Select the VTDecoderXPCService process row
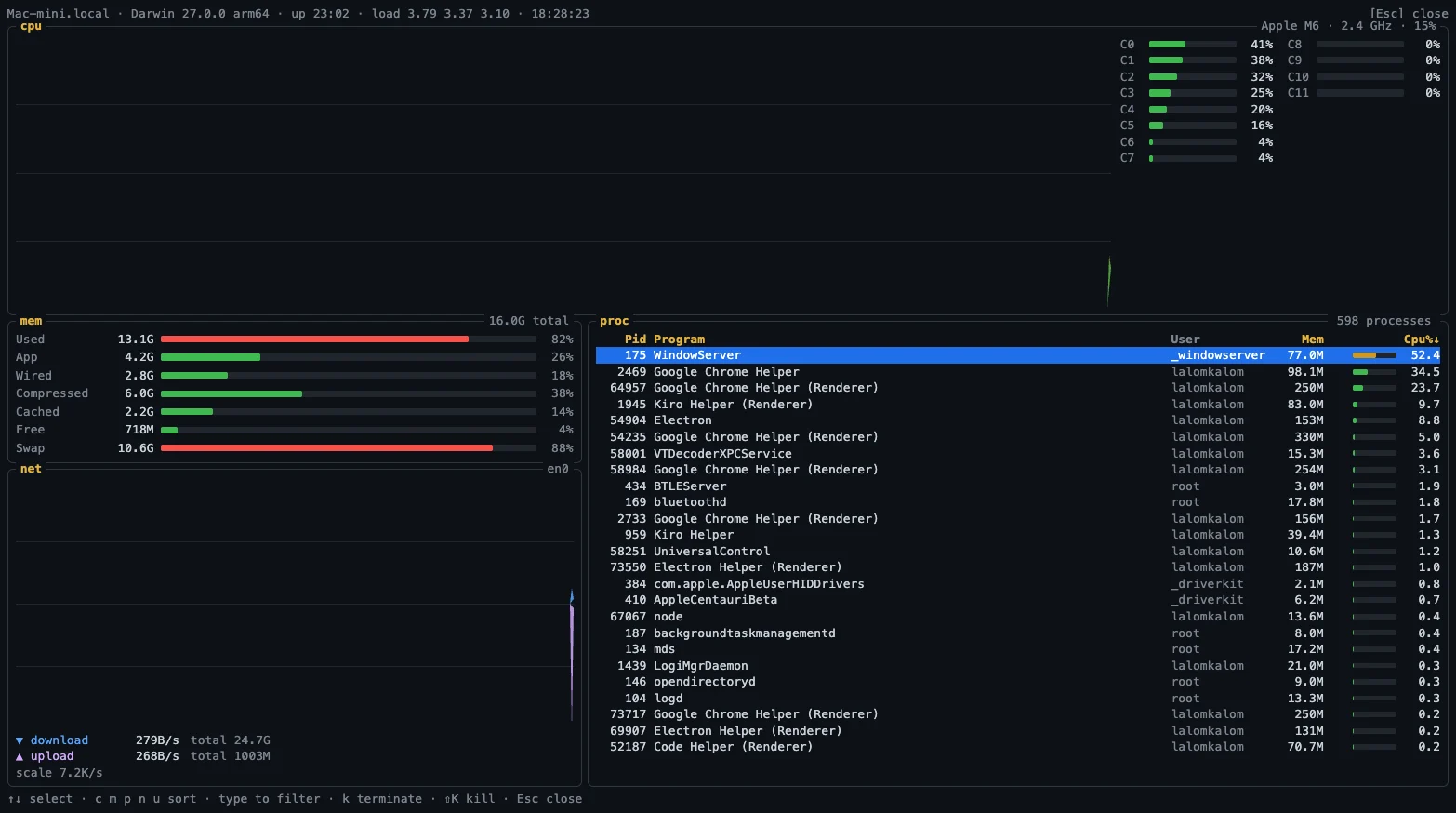 point(1018,454)
